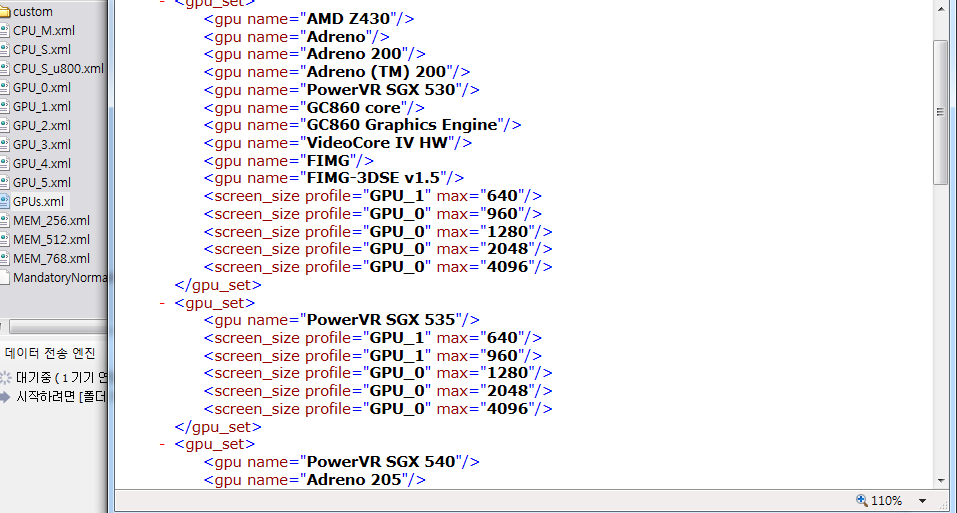Select the CPU_S.xml file
957x513 pixels.
pos(42,49)
